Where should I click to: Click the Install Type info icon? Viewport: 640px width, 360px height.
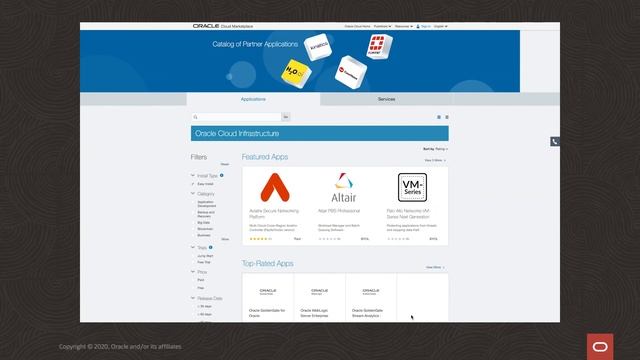click(x=222, y=175)
